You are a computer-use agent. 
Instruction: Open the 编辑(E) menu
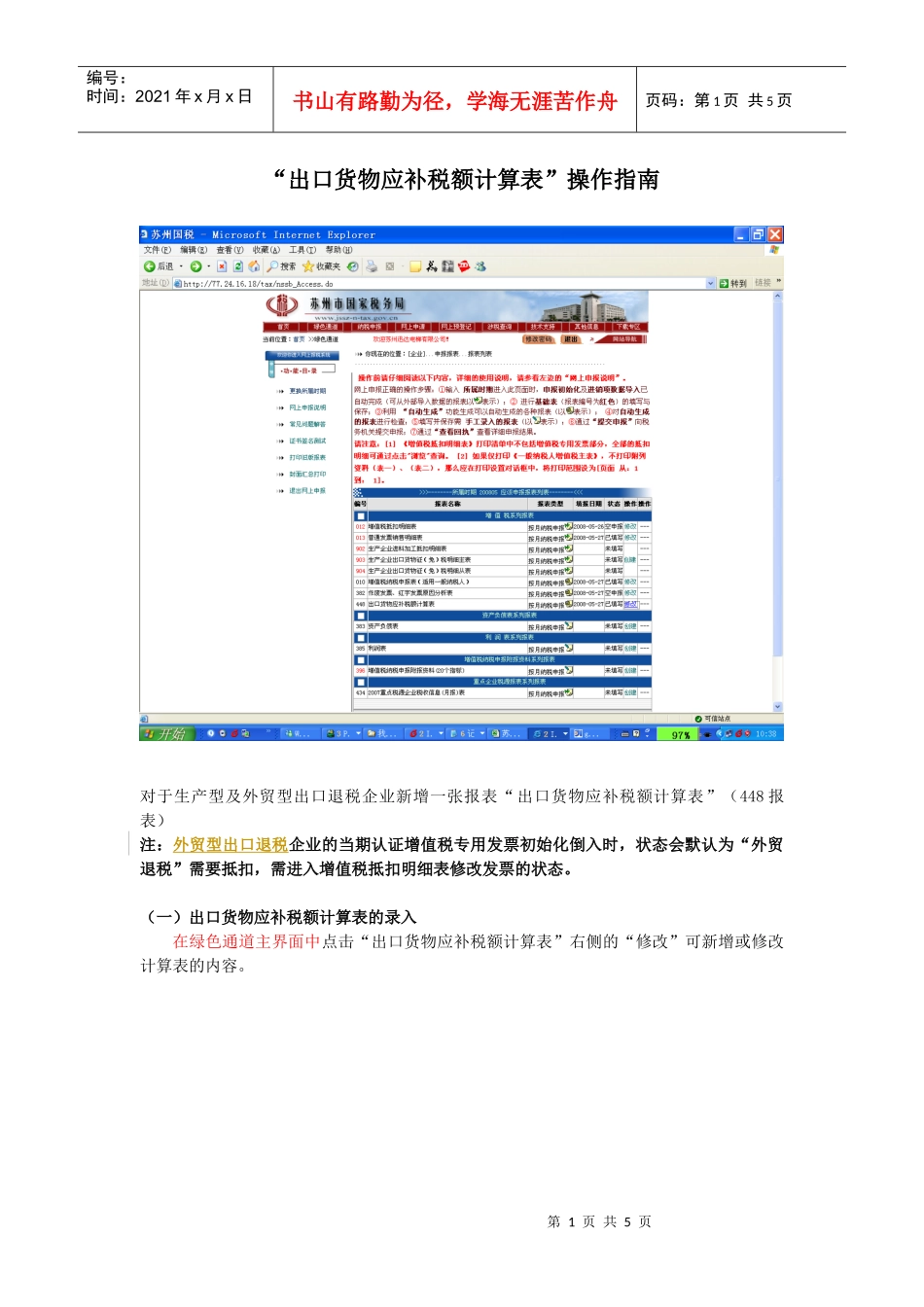tap(194, 250)
